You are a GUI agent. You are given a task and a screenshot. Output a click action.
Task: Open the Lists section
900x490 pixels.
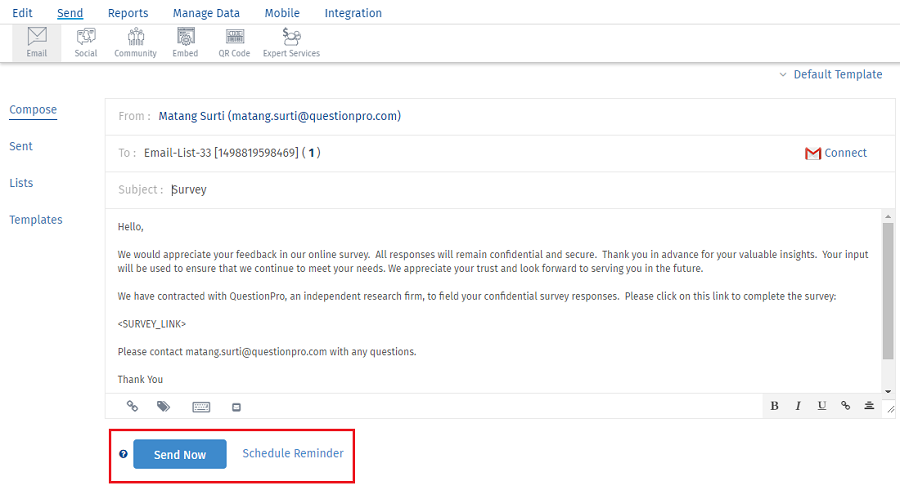tap(21, 183)
